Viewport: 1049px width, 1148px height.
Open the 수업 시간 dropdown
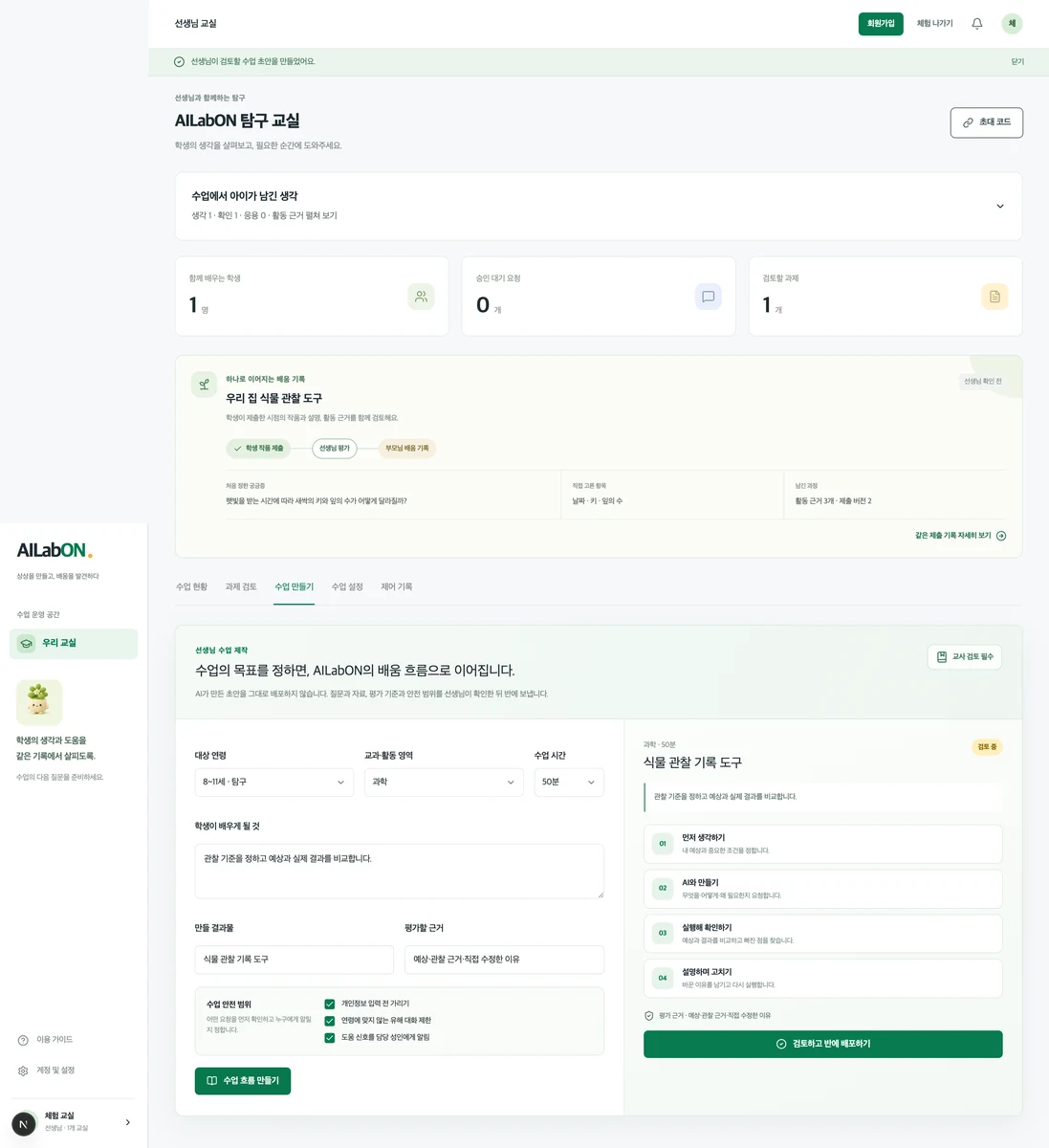pos(569,783)
